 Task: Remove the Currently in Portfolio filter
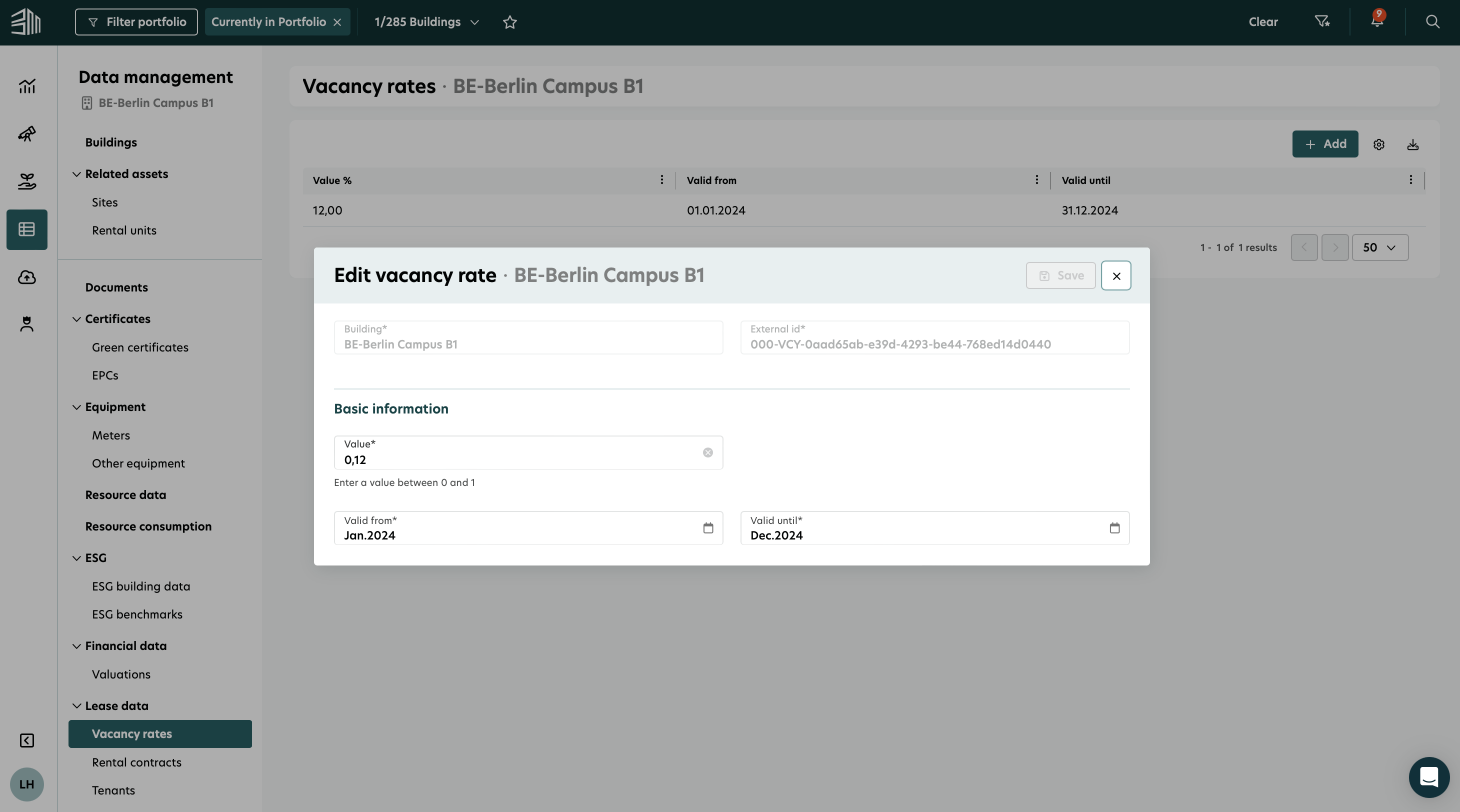[337, 22]
